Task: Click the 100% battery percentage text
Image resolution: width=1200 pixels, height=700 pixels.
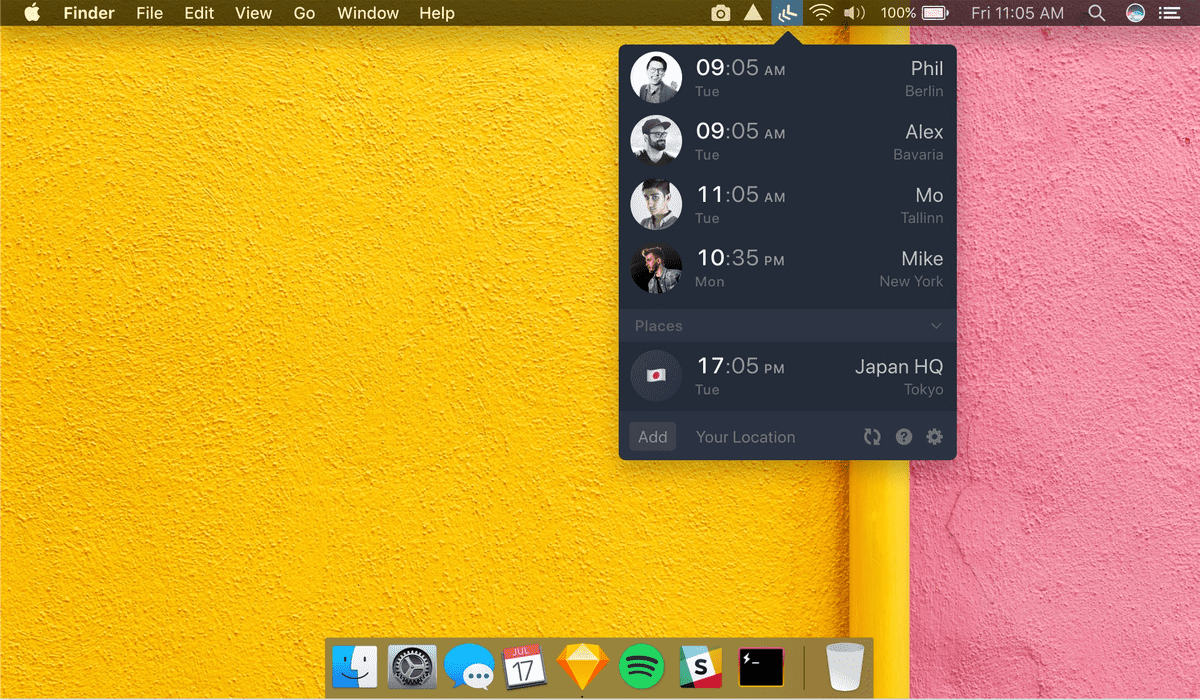Action: tap(898, 13)
